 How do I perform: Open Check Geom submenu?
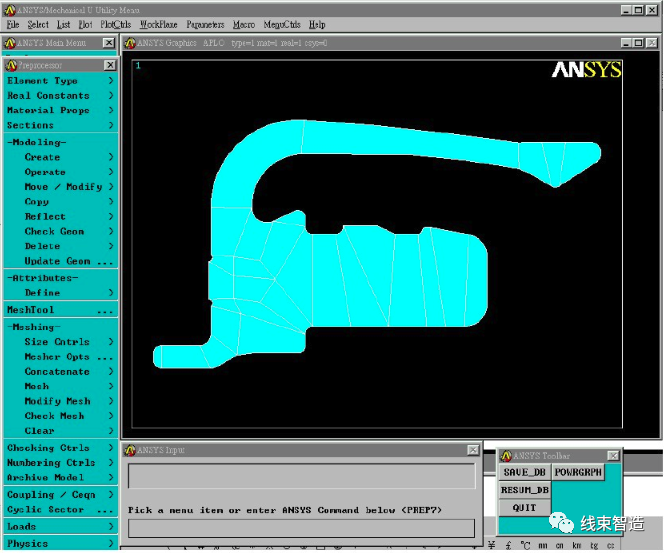click(60, 231)
